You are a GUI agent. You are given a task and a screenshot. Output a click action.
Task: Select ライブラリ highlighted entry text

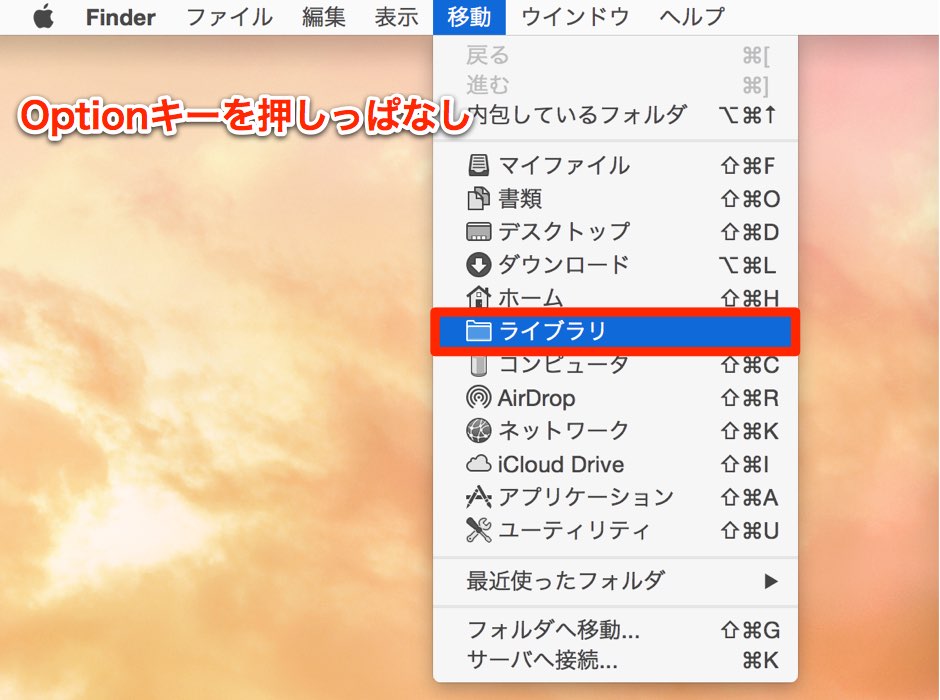pos(553,330)
